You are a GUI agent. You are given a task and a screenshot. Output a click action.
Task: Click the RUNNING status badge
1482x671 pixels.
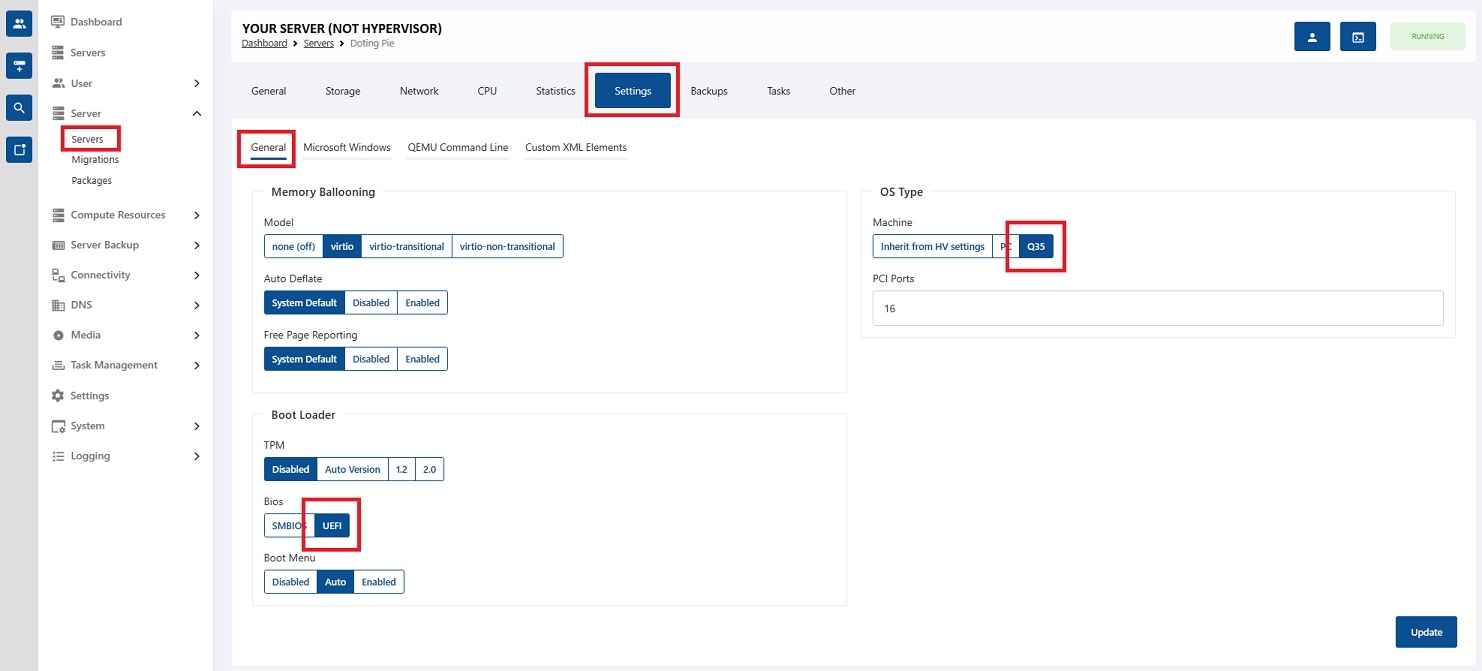coord(1428,37)
